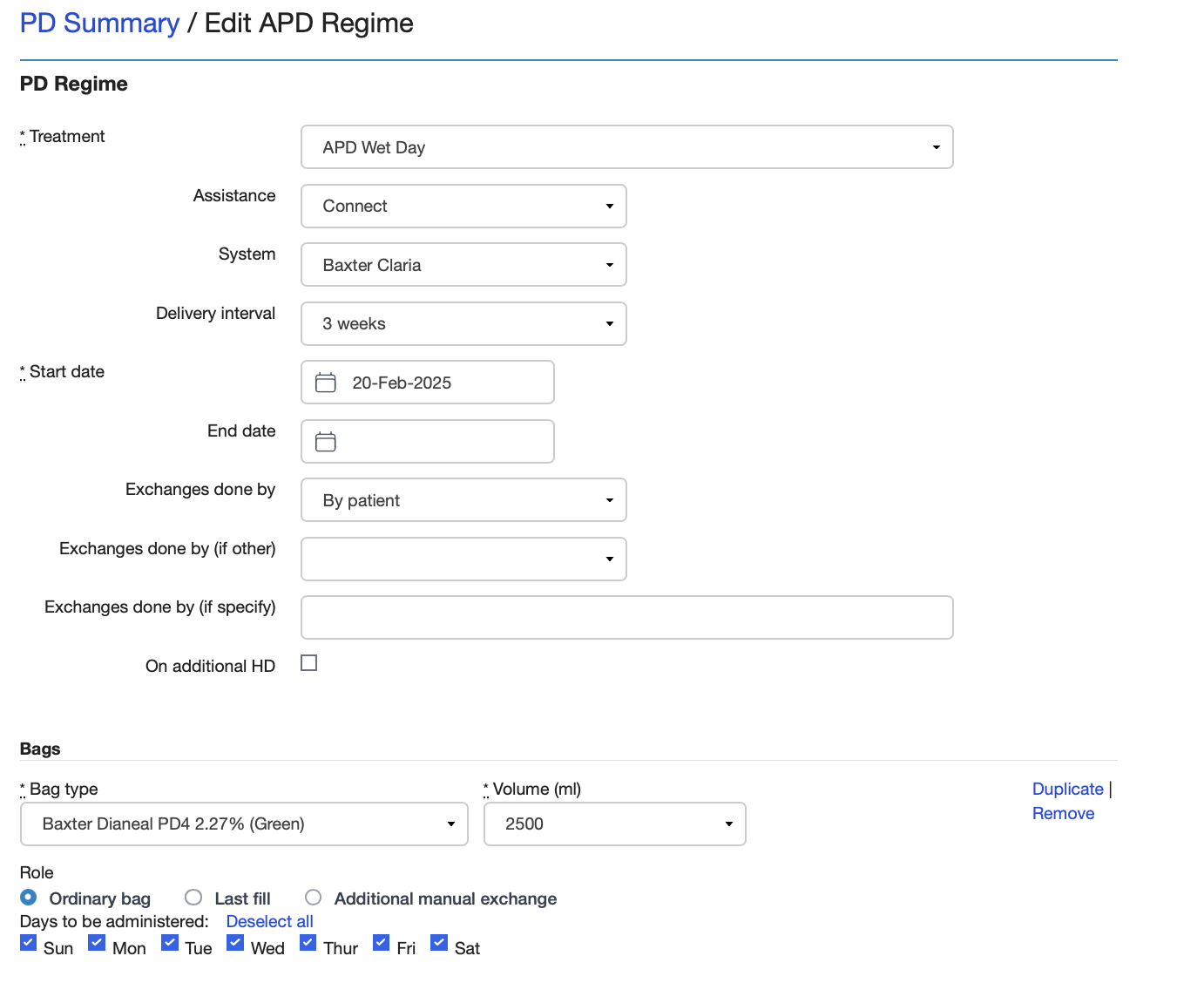Screen dimensions: 1204x983
Task: Open the Exchanges done by dropdown
Action: [x=610, y=499]
